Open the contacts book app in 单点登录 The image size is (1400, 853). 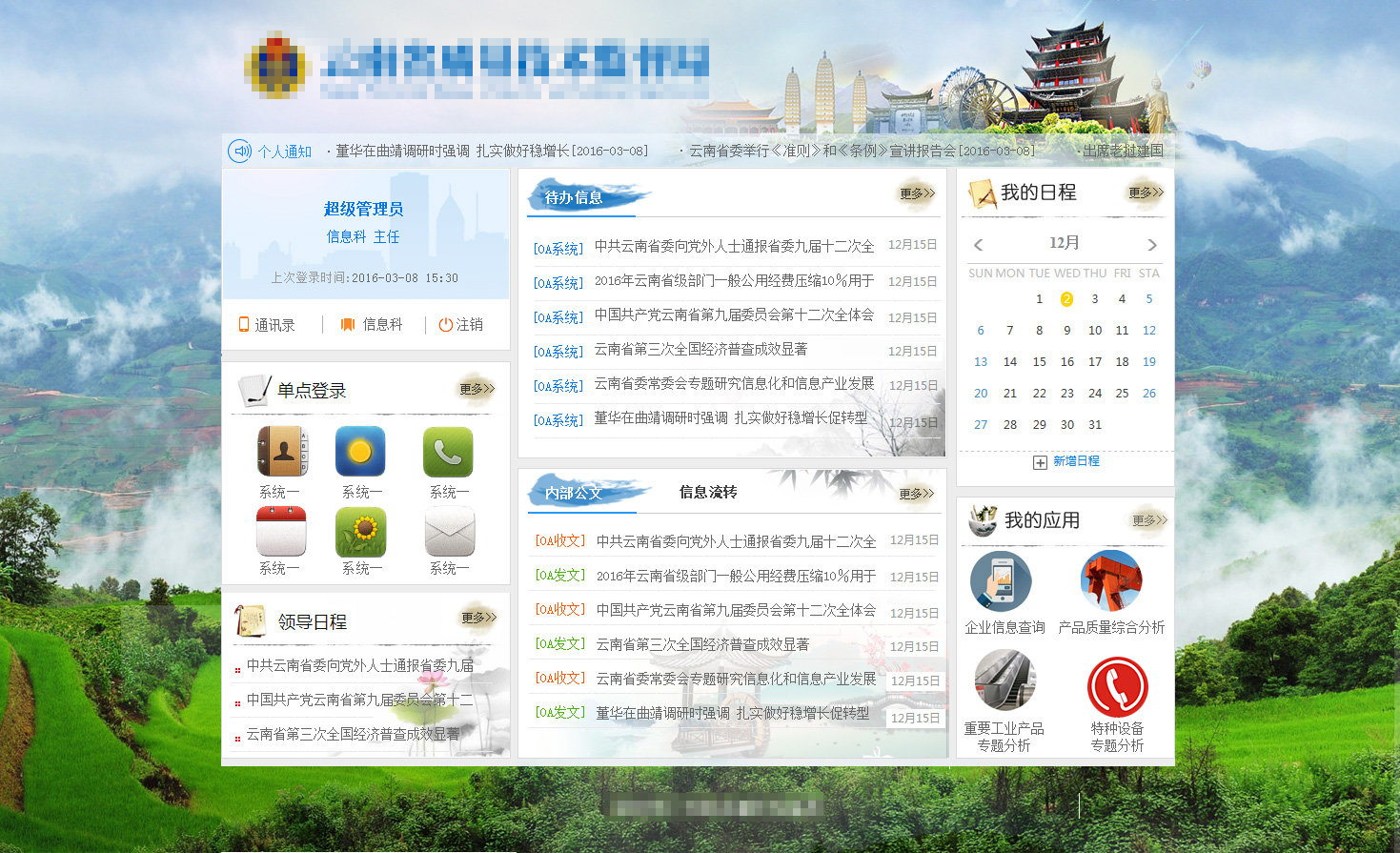[282, 451]
